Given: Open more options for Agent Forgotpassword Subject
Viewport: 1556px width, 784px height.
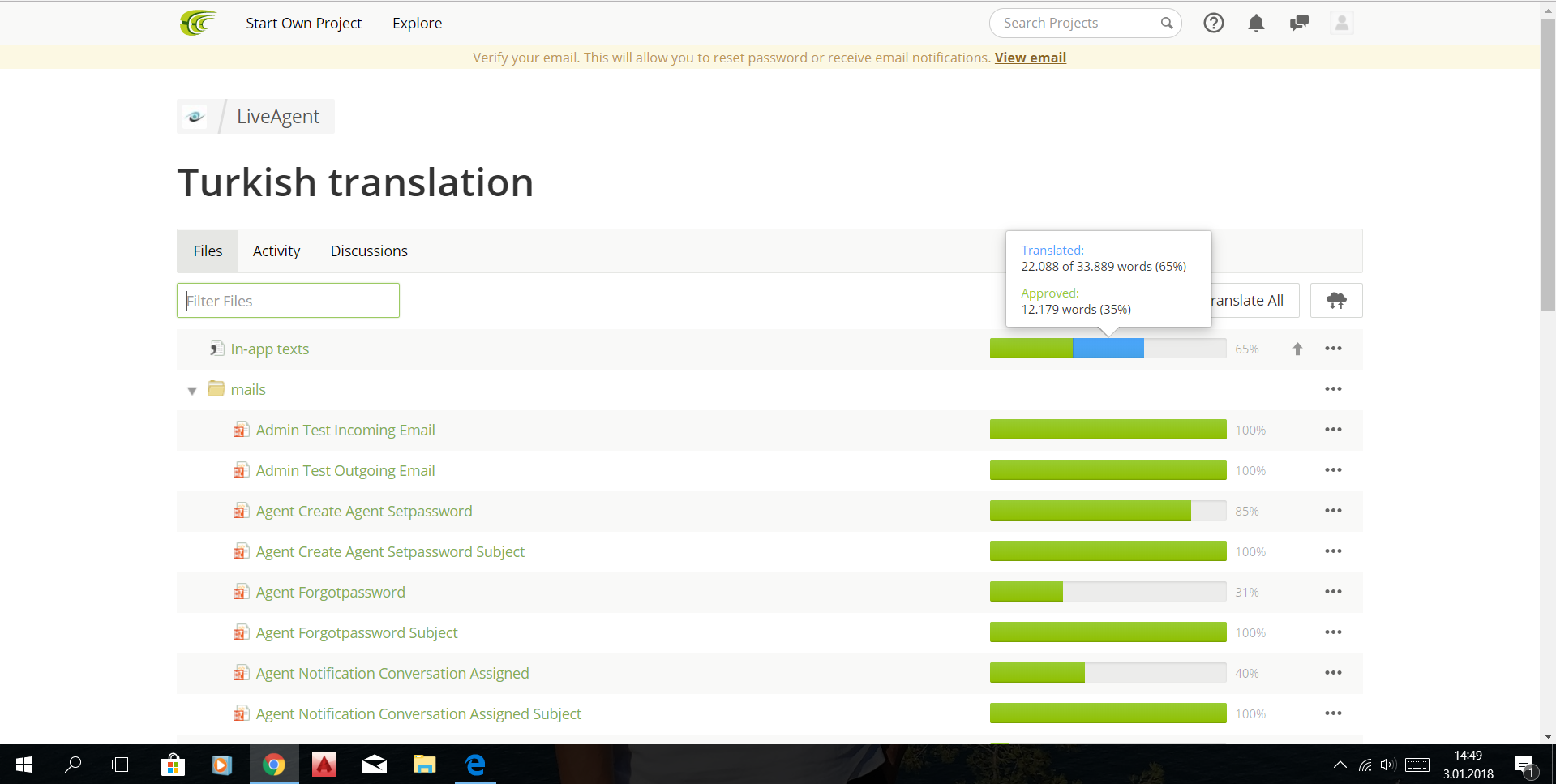Looking at the screenshot, I should (1333, 632).
